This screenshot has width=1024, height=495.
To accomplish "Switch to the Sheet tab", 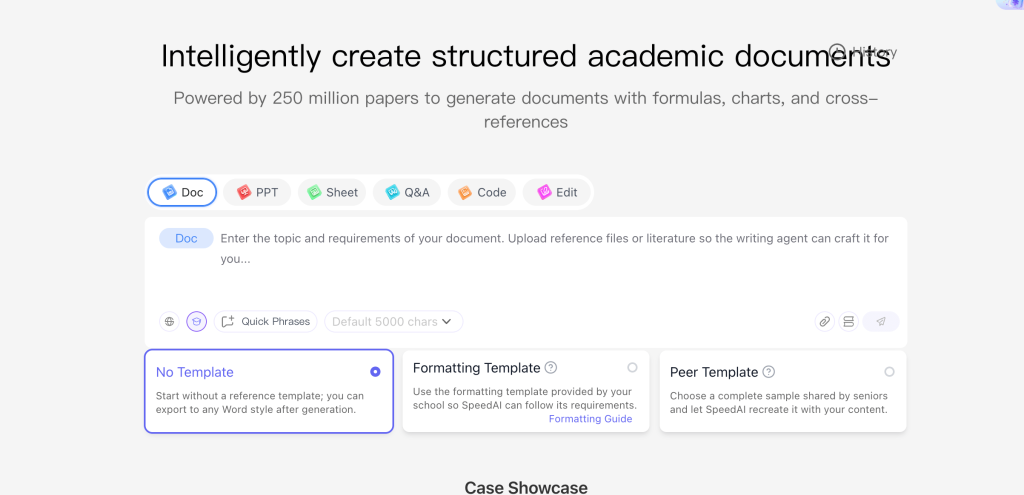I will 332,192.
